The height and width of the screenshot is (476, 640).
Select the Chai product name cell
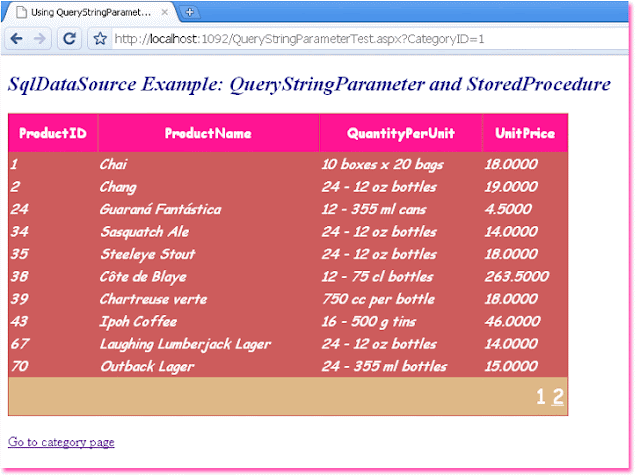click(x=209, y=164)
